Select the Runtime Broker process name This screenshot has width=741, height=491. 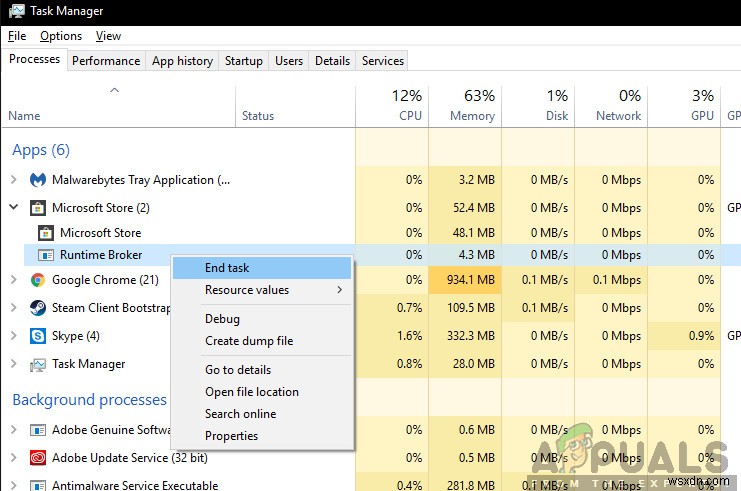[x=101, y=255]
